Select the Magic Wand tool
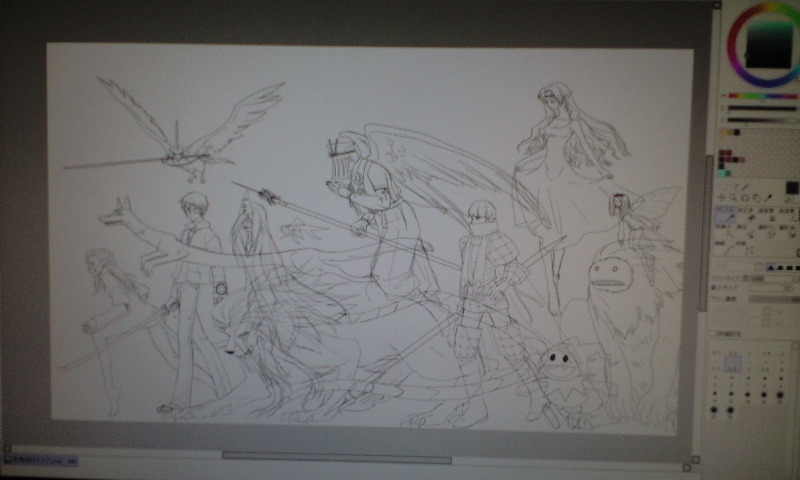The image size is (800, 480). [745, 187]
